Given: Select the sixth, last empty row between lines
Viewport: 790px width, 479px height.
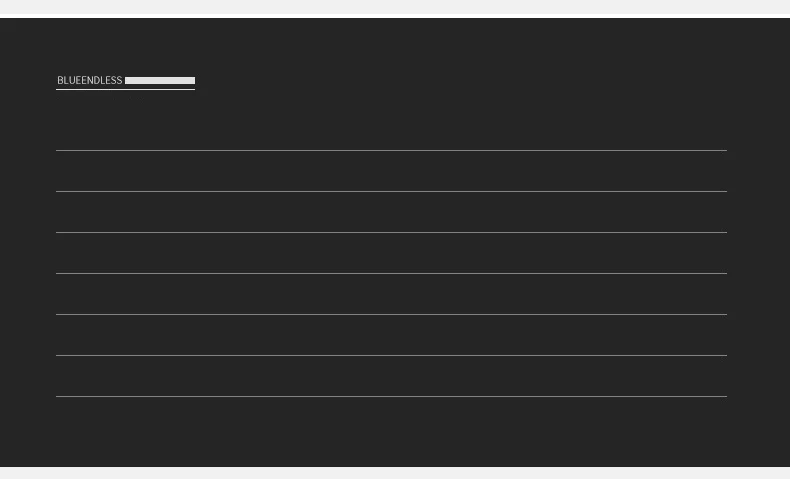Looking at the screenshot, I should [x=391, y=376].
